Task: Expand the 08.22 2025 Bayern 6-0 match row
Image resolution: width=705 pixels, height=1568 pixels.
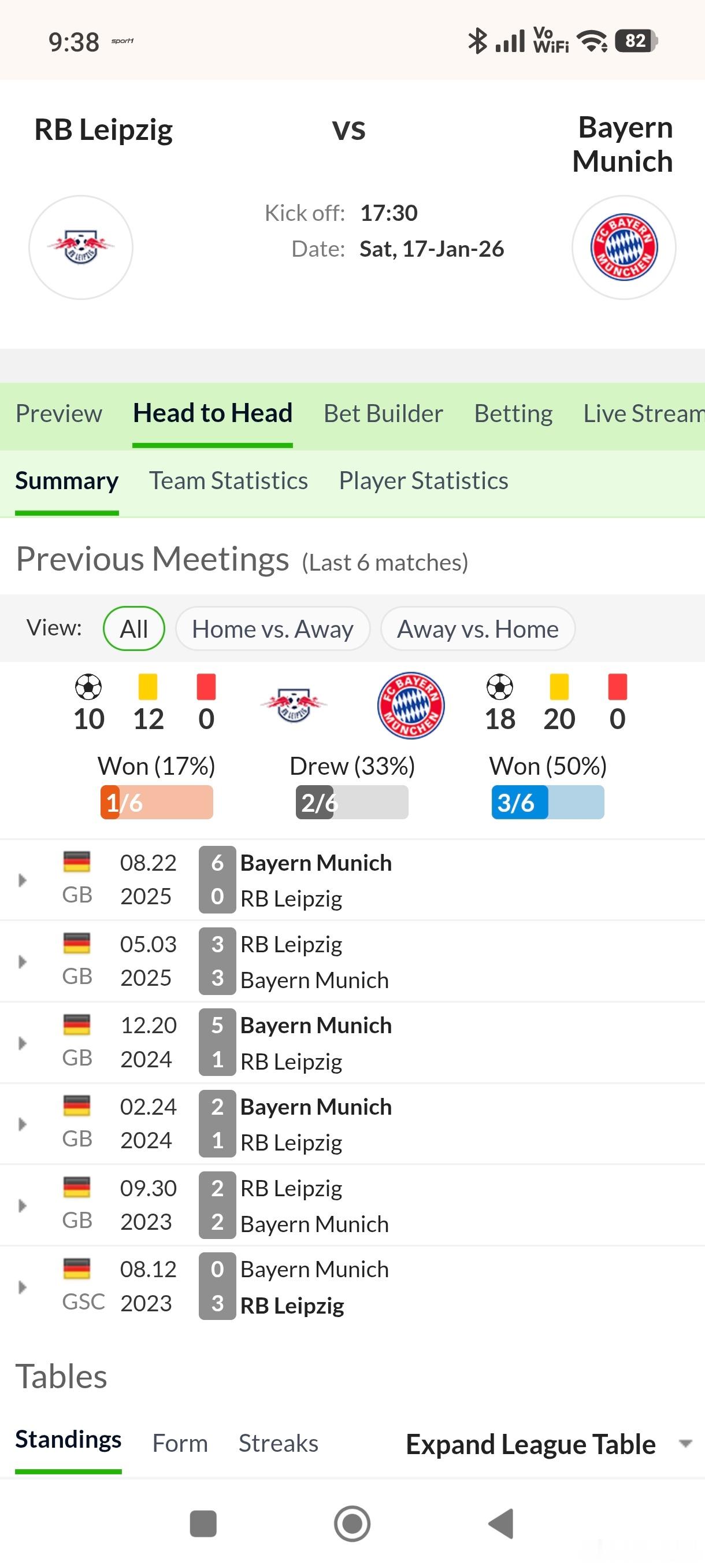Action: [x=23, y=880]
